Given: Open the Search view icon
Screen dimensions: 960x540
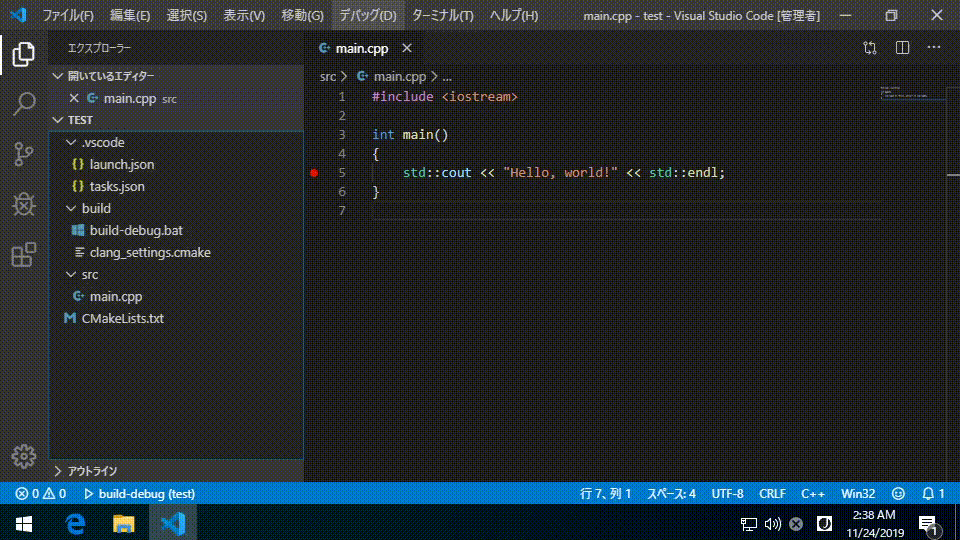Looking at the screenshot, I should 24,104.
